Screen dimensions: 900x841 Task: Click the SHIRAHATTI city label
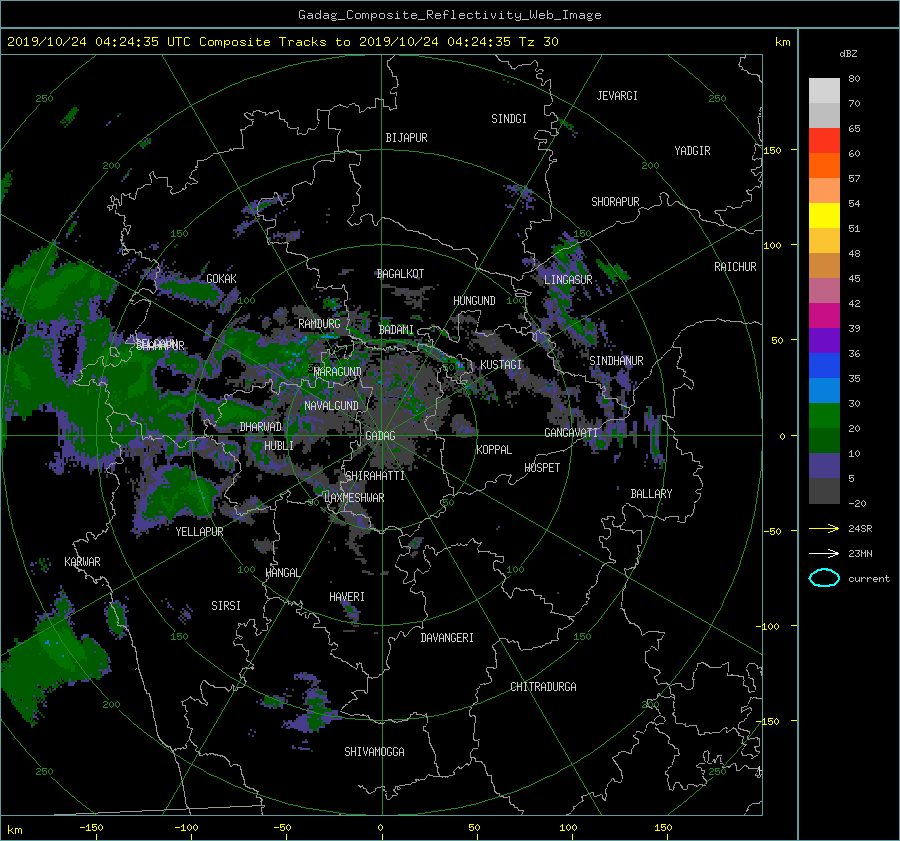(x=375, y=476)
